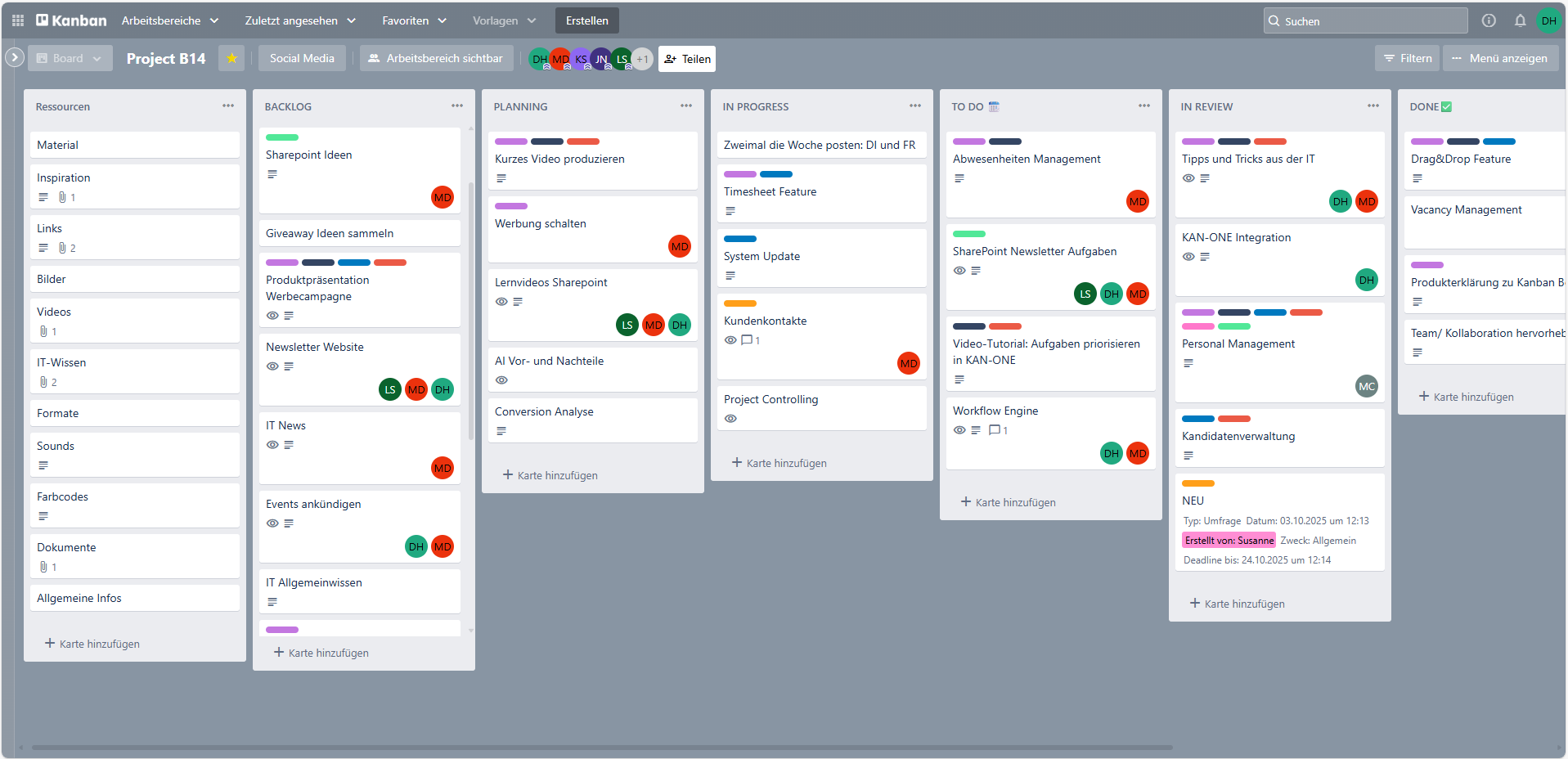1568x759 pixels.
Task: Click the Erstellen button
Action: coord(586,20)
